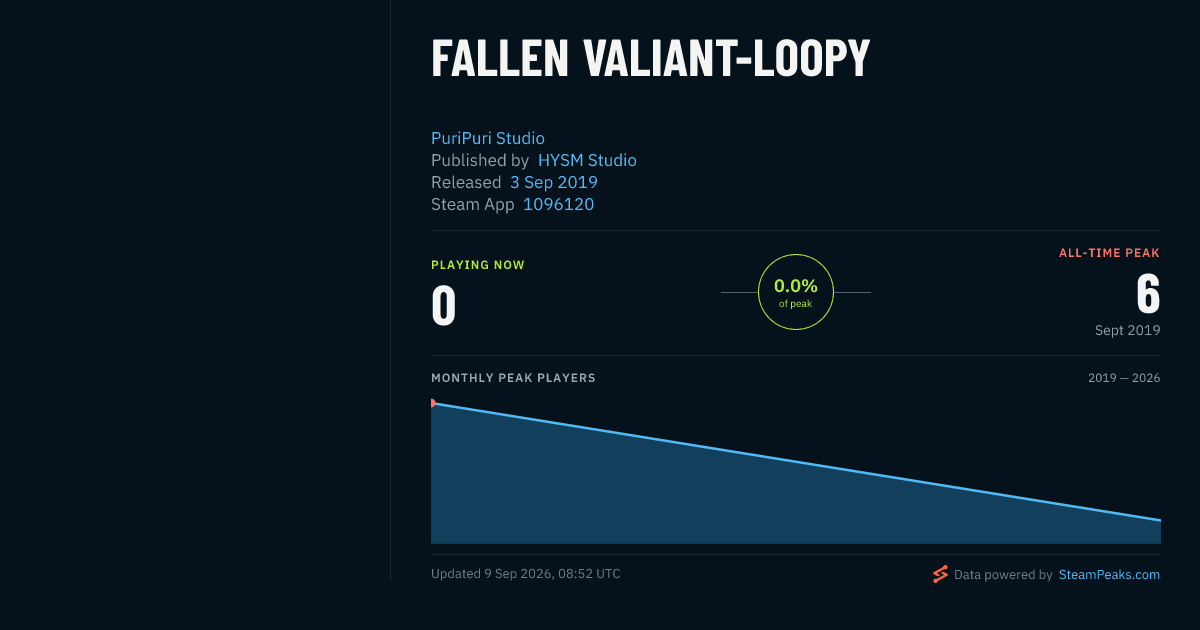
Task: Click the SteamPeaks logo icon
Action: 940,574
